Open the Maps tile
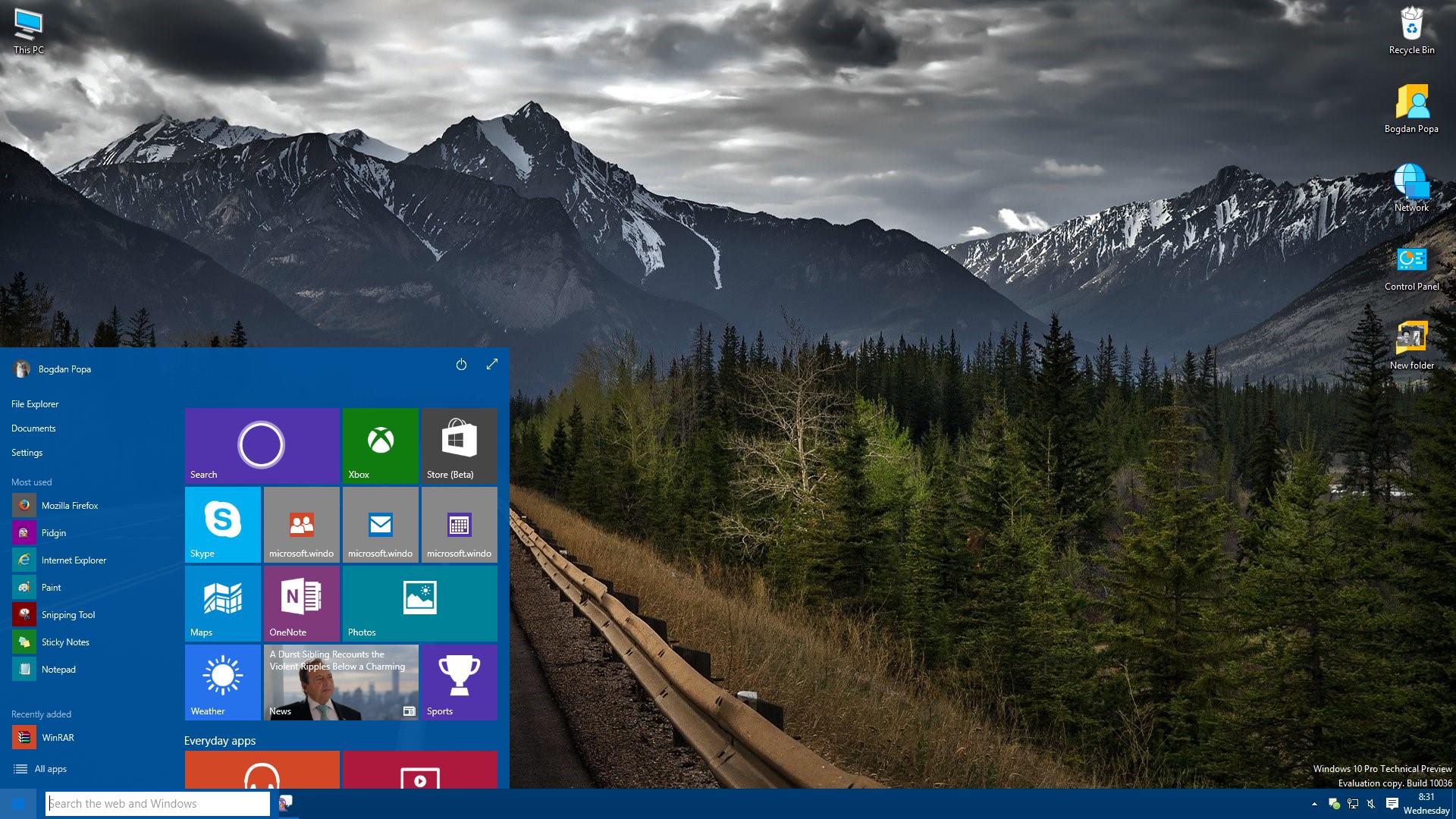 pos(222,603)
